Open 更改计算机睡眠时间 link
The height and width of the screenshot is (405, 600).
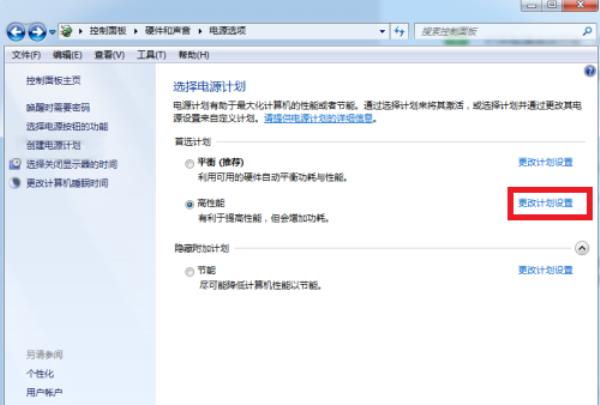[x=67, y=183]
